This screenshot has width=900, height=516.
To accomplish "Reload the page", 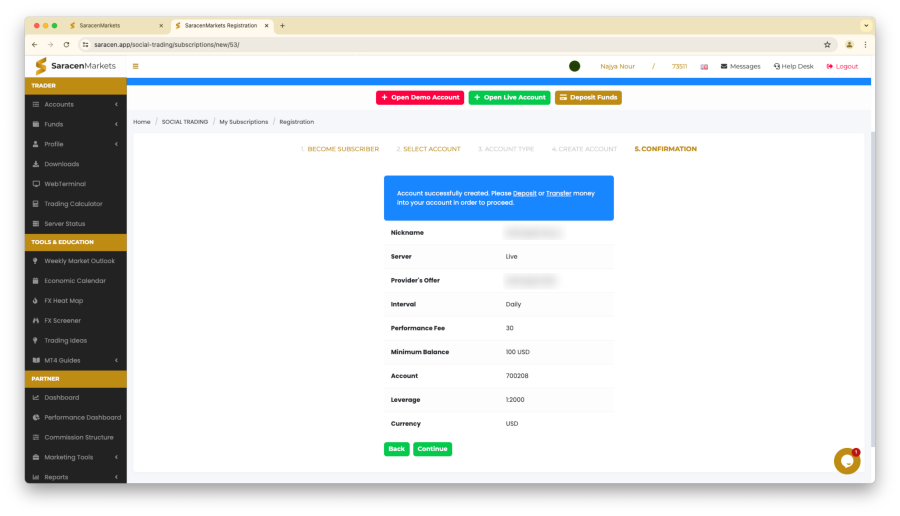I will tap(67, 45).
